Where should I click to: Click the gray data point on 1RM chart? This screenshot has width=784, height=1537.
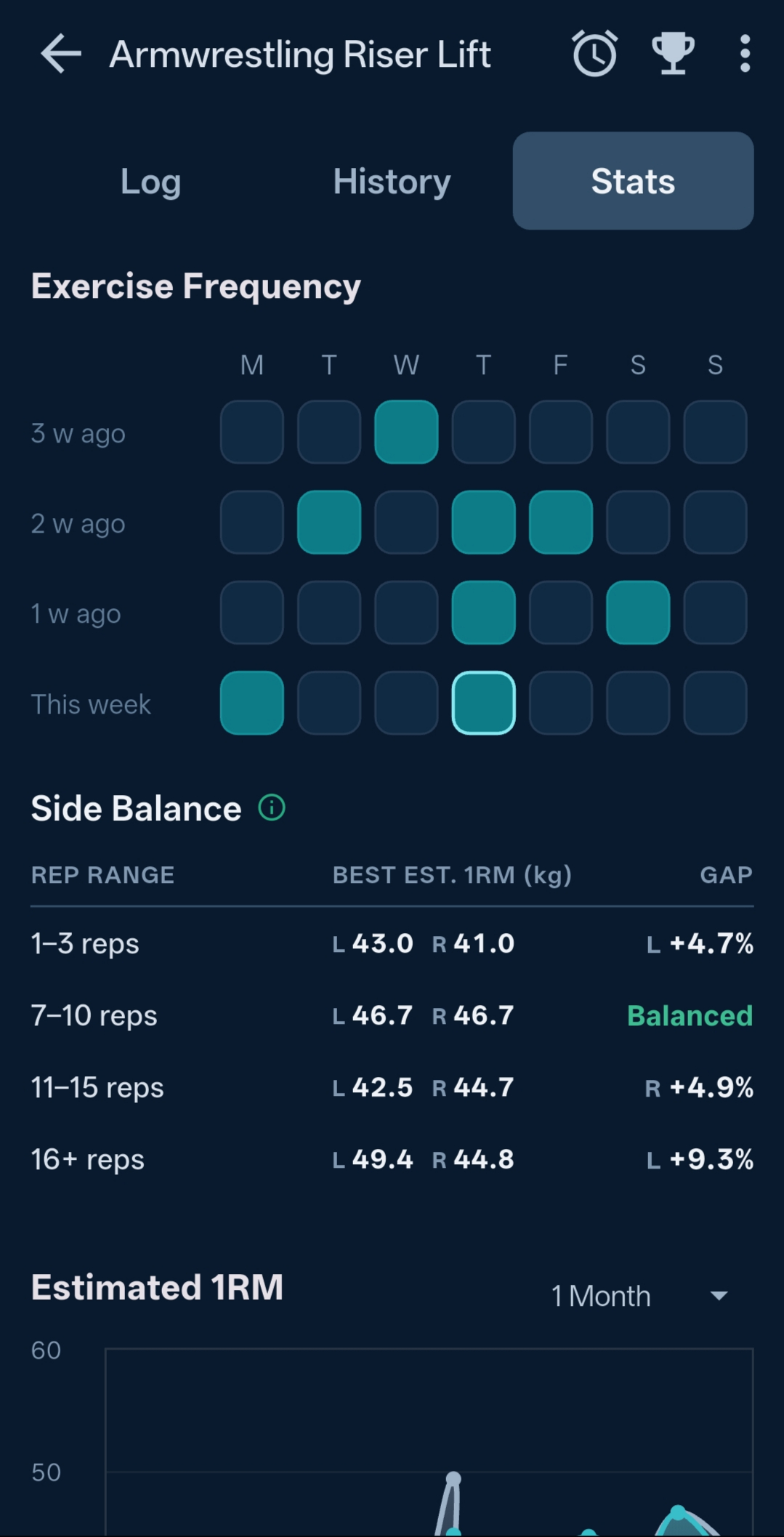point(453,1478)
